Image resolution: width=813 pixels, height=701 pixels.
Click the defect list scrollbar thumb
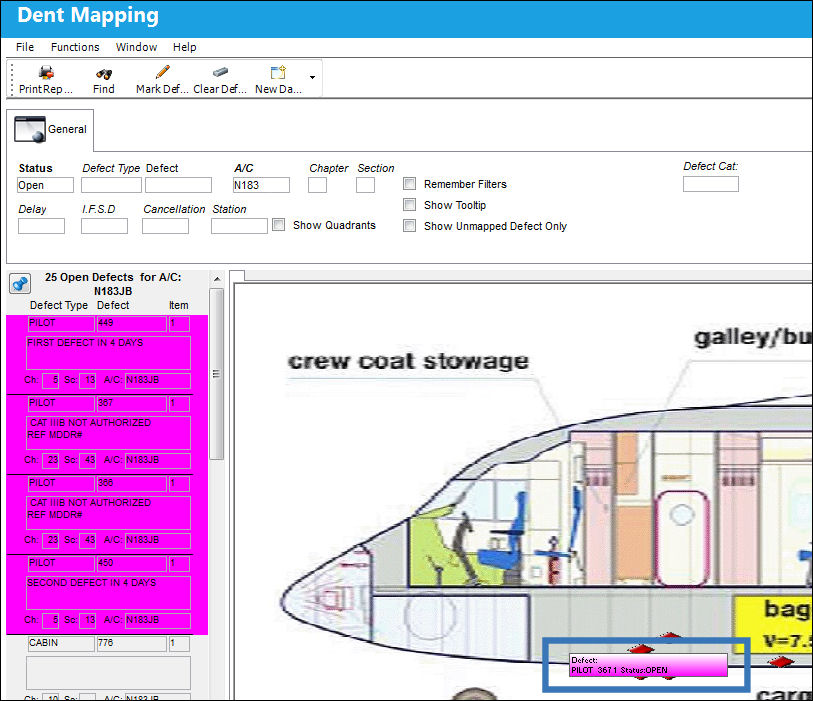pyautogui.click(x=217, y=374)
